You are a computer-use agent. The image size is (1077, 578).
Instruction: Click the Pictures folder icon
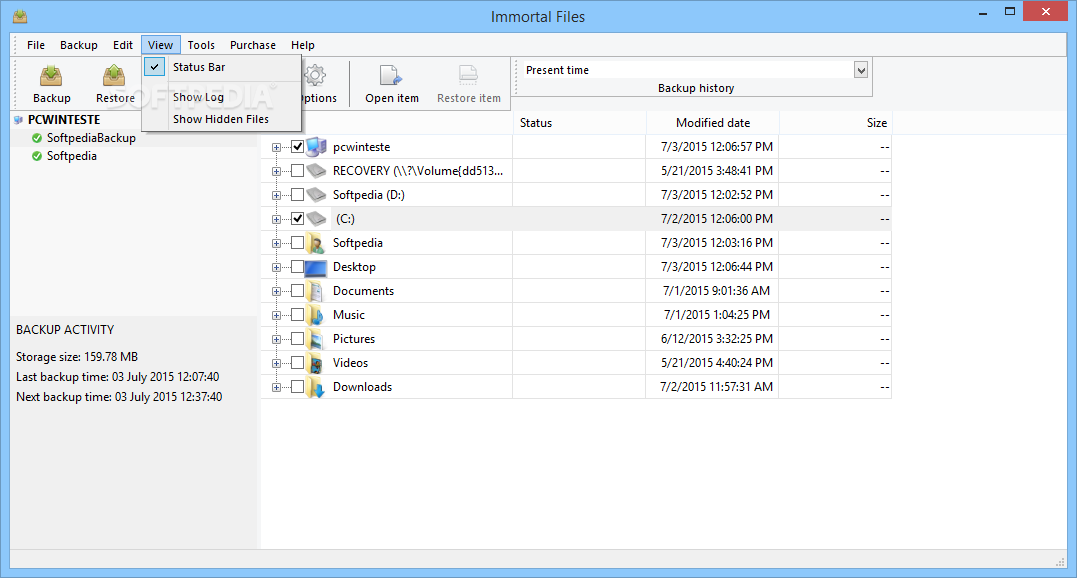point(315,339)
